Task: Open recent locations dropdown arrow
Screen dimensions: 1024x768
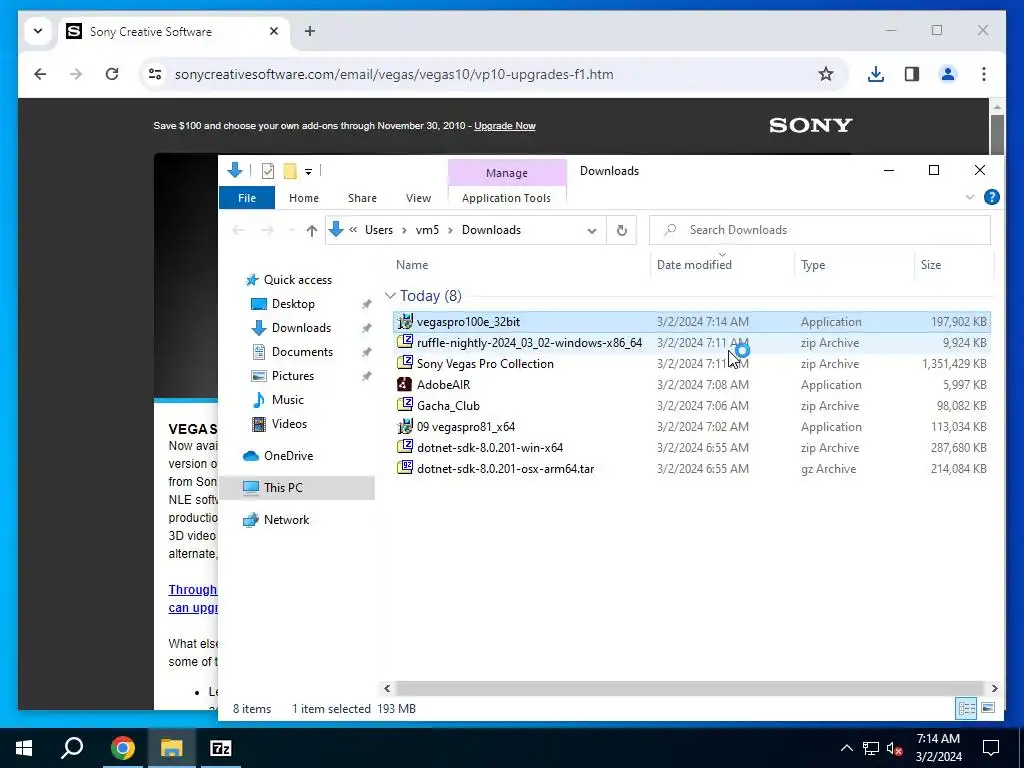Action: point(291,230)
